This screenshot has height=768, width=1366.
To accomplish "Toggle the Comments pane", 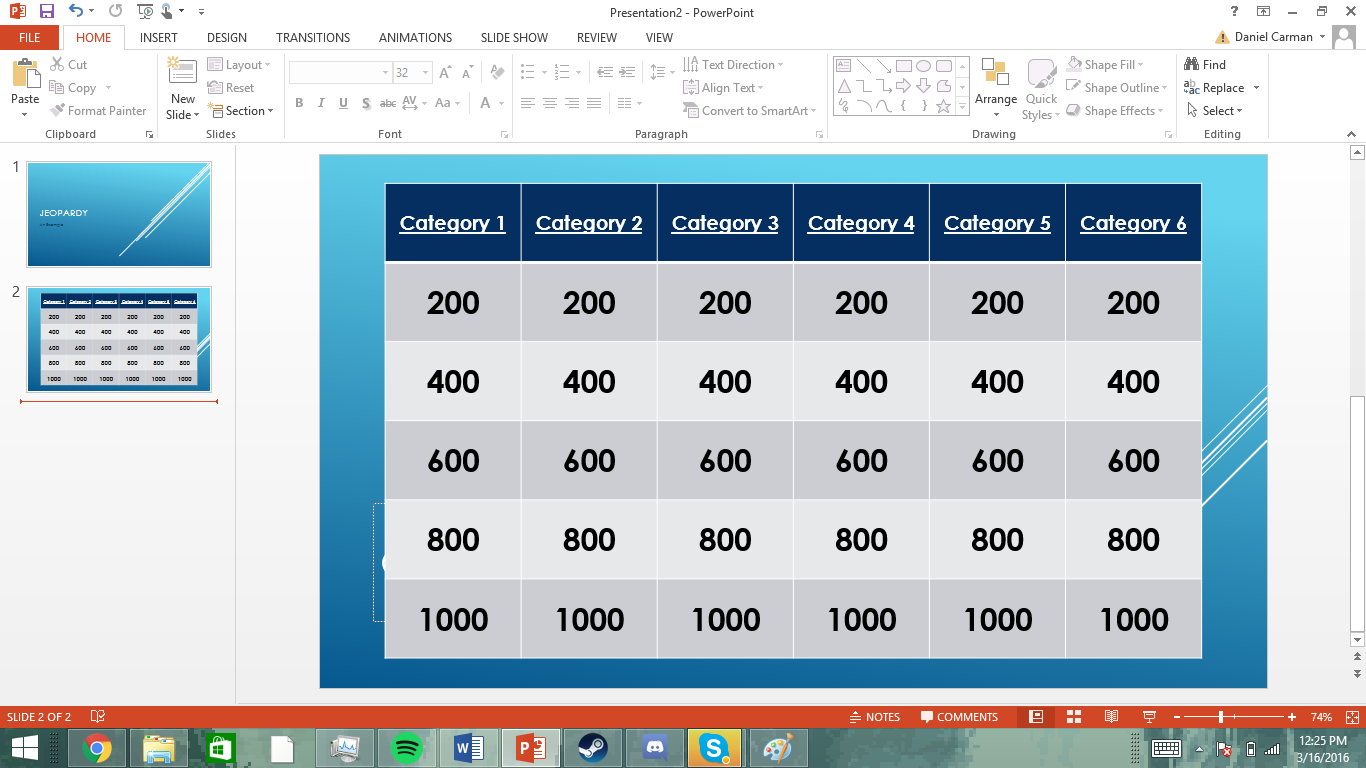I will point(959,717).
